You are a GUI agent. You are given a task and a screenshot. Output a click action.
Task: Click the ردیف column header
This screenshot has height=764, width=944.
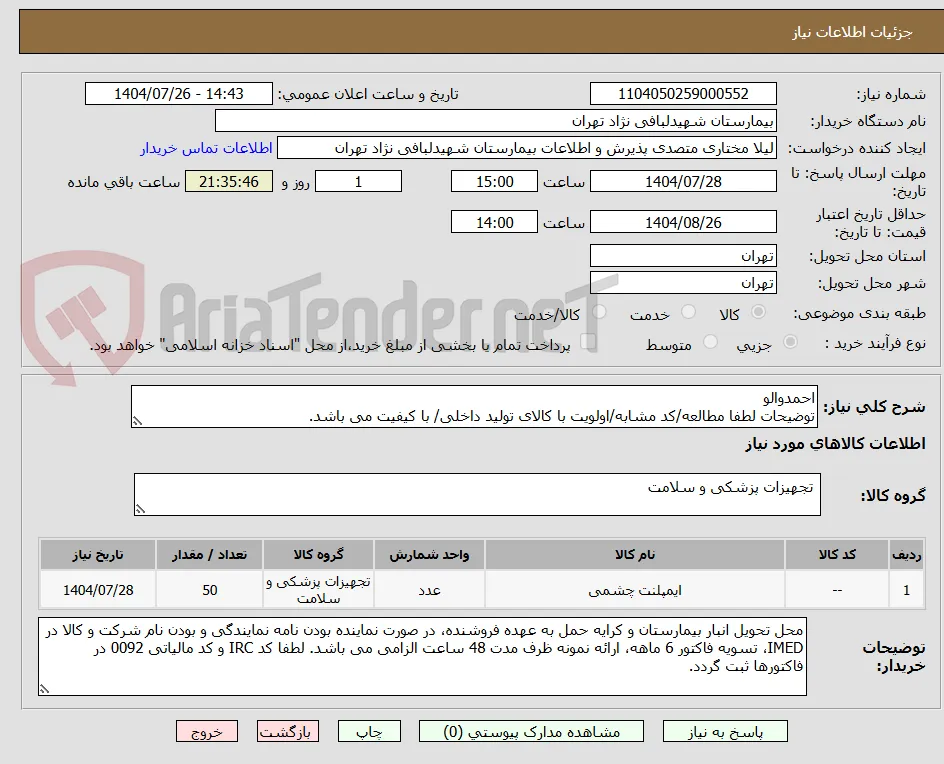pyautogui.click(x=906, y=554)
